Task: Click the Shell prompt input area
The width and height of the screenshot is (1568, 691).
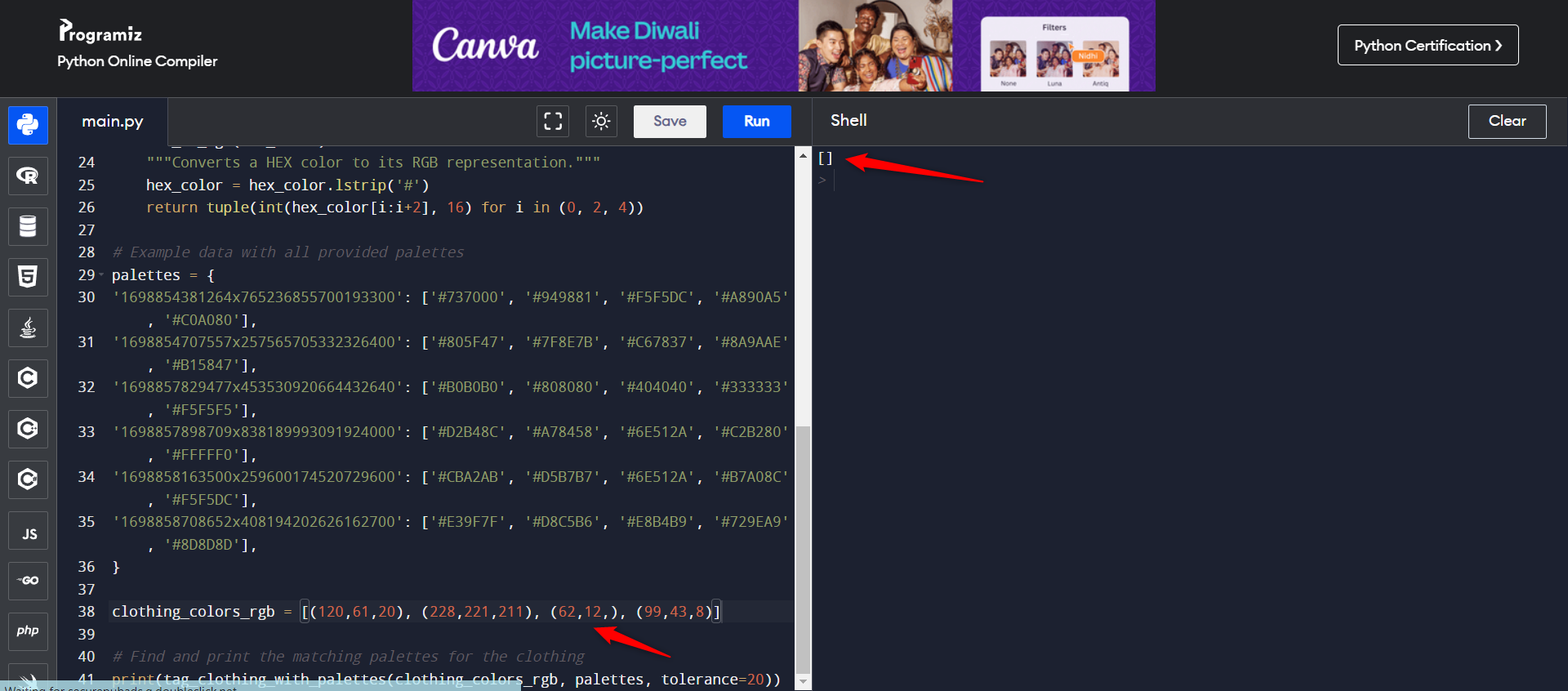Action: (835, 181)
